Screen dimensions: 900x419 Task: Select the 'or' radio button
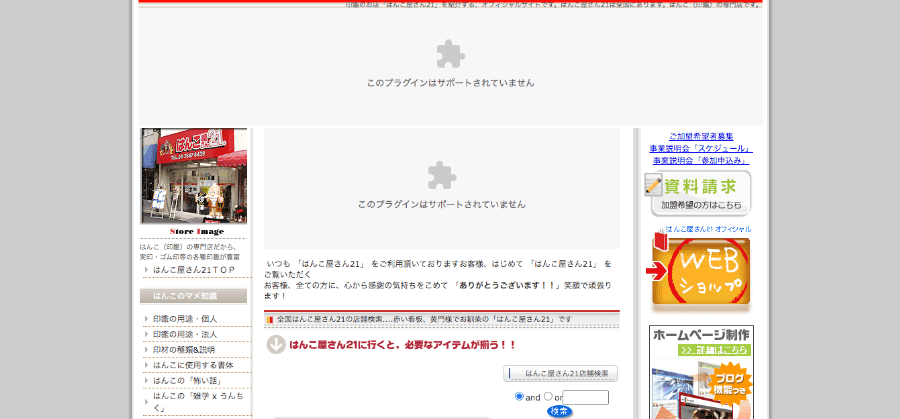click(548, 397)
